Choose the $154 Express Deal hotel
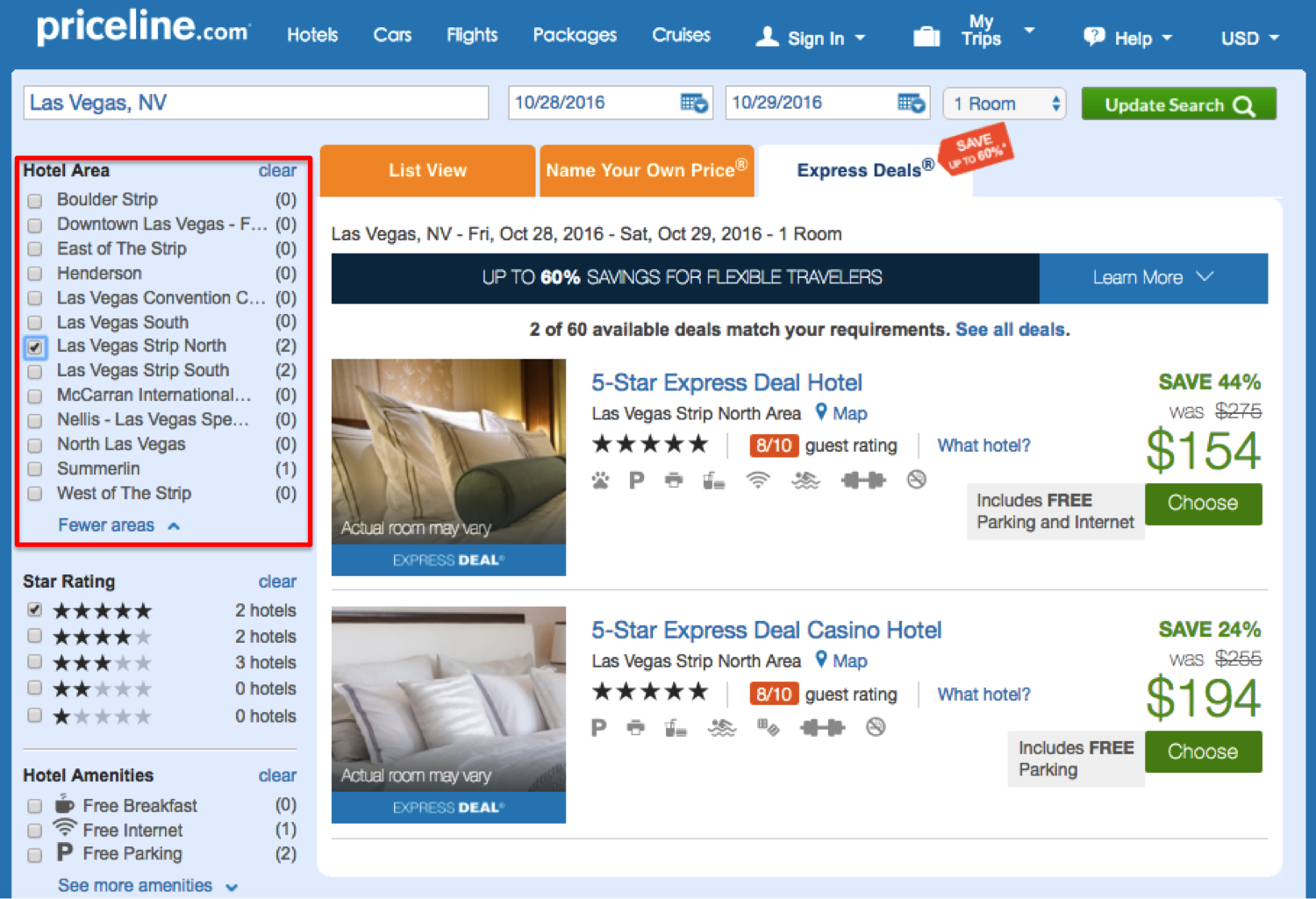Image resolution: width=1316 pixels, height=899 pixels. (x=1203, y=503)
